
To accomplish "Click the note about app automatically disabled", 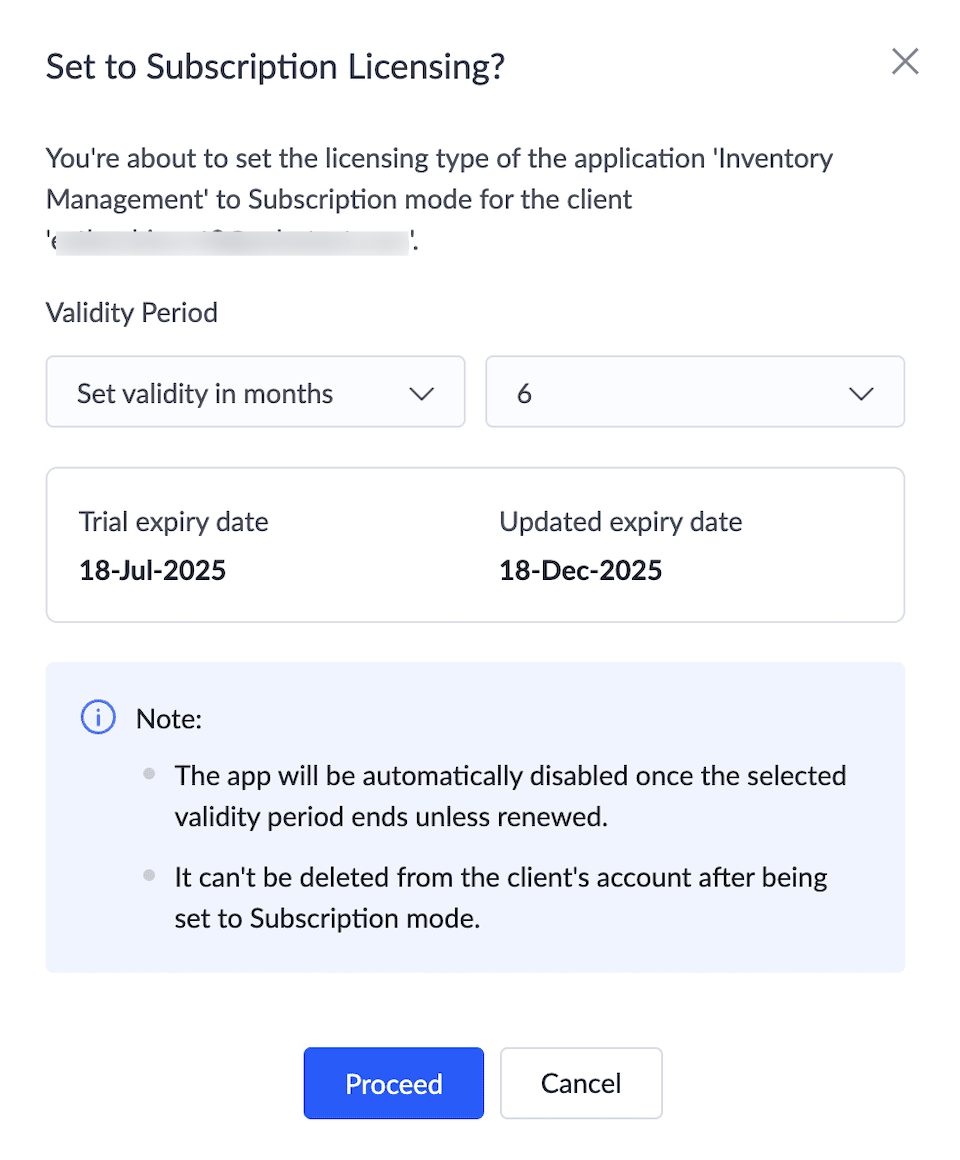I will coord(510,796).
